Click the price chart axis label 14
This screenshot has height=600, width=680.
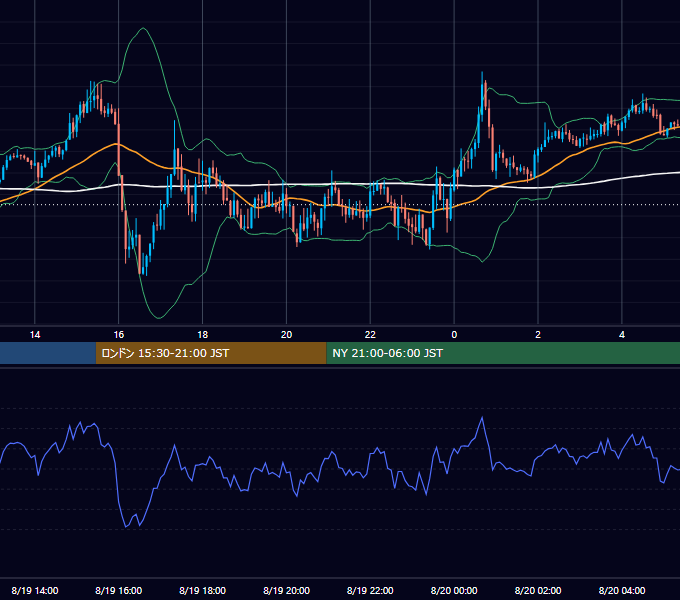click(35, 335)
